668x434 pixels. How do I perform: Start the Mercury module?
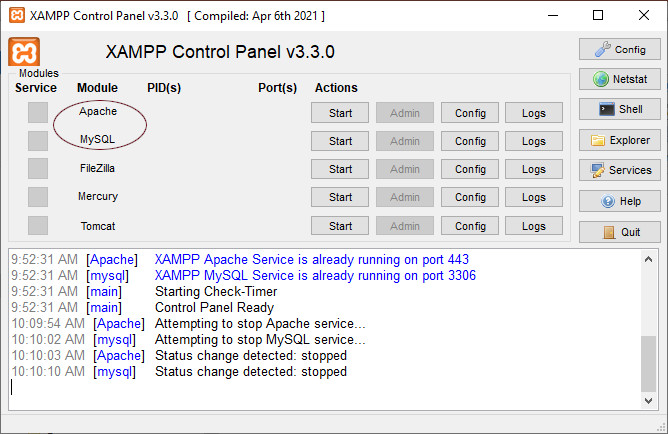pos(340,197)
